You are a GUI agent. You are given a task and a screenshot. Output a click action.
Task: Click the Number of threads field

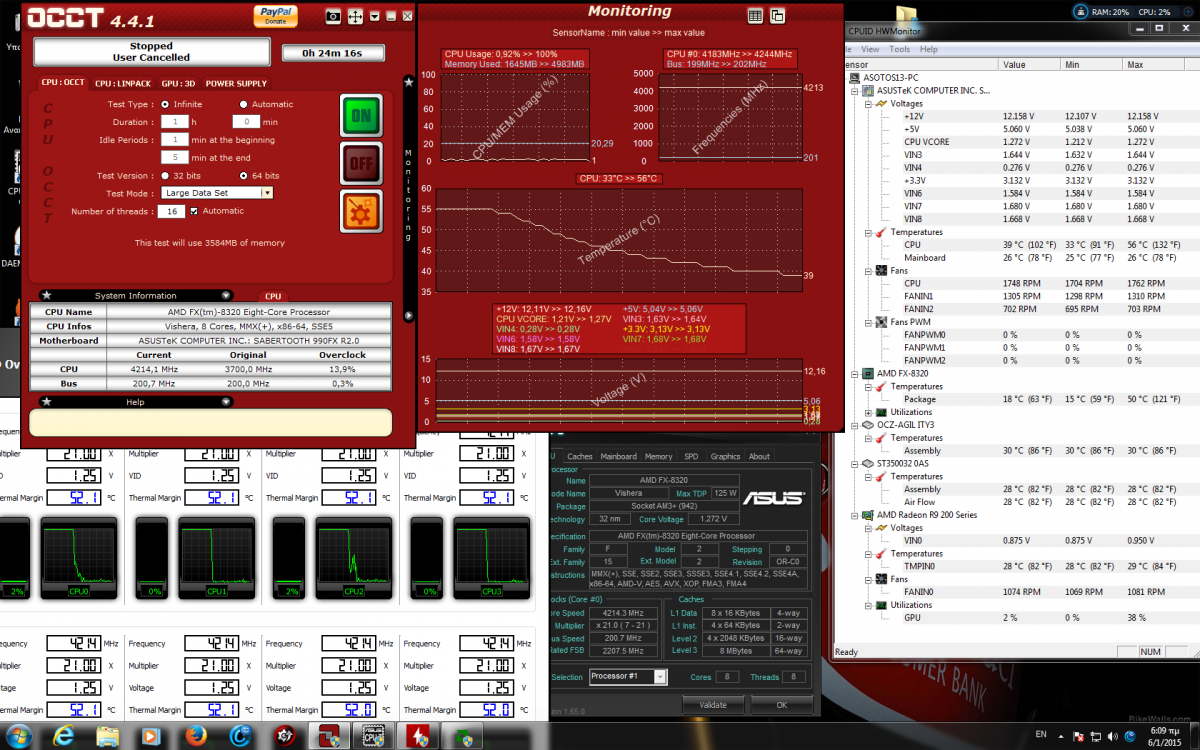pyautogui.click(x=169, y=211)
